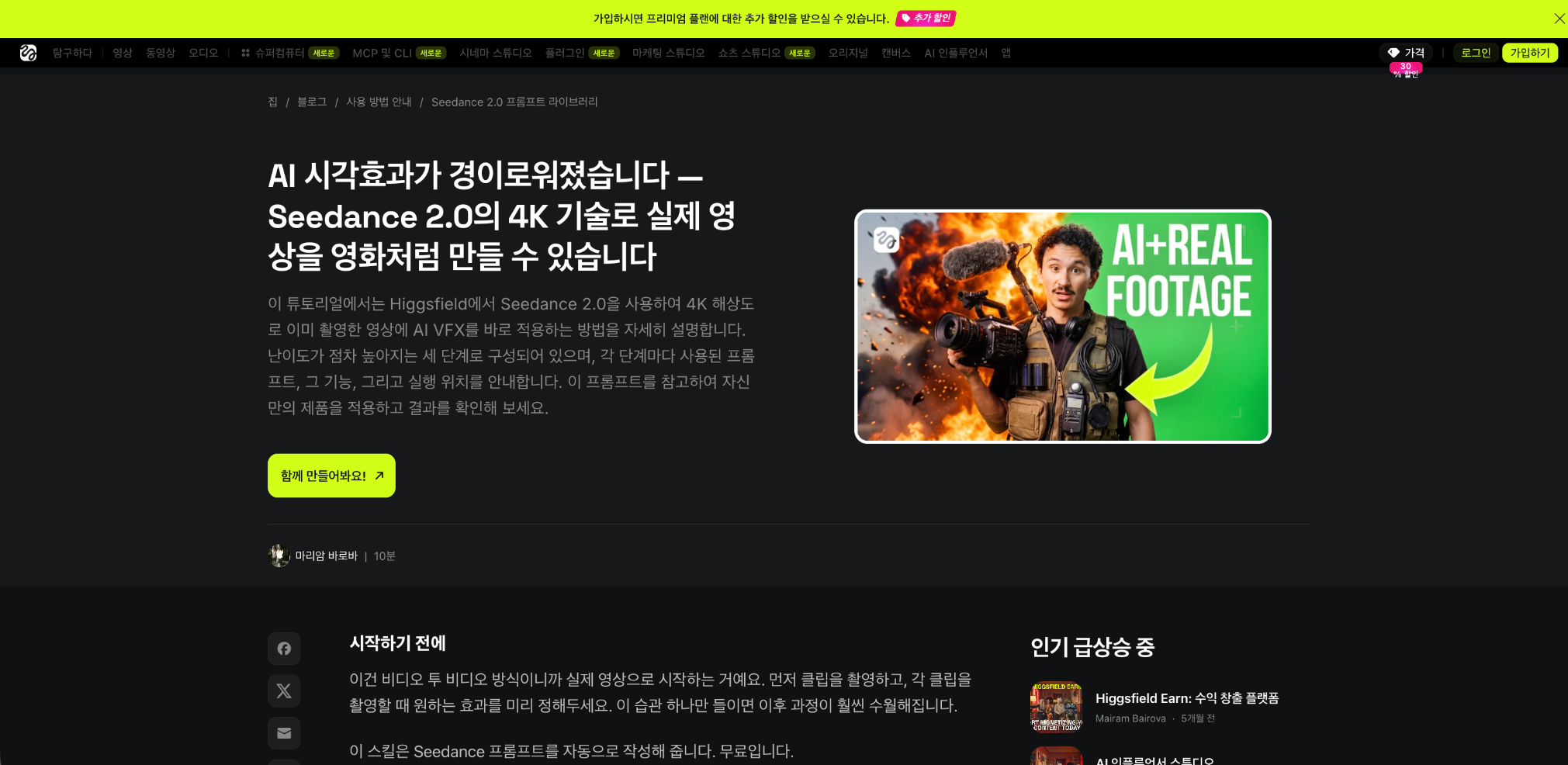This screenshot has height=765, width=1568.
Task: Open the AI 인플루언서 nav item
Action: pyautogui.click(x=956, y=53)
